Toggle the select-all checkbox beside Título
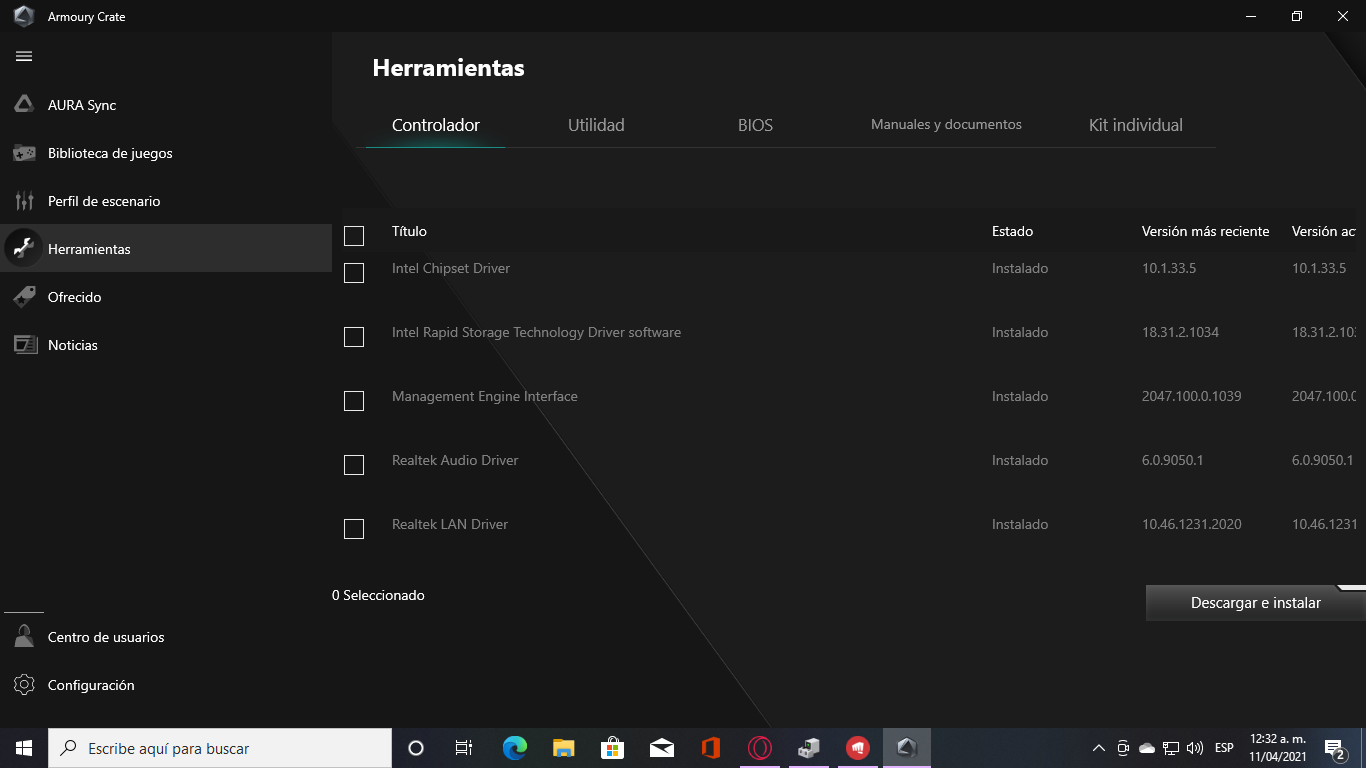Viewport: 1366px width, 768px height. [x=354, y=236]
